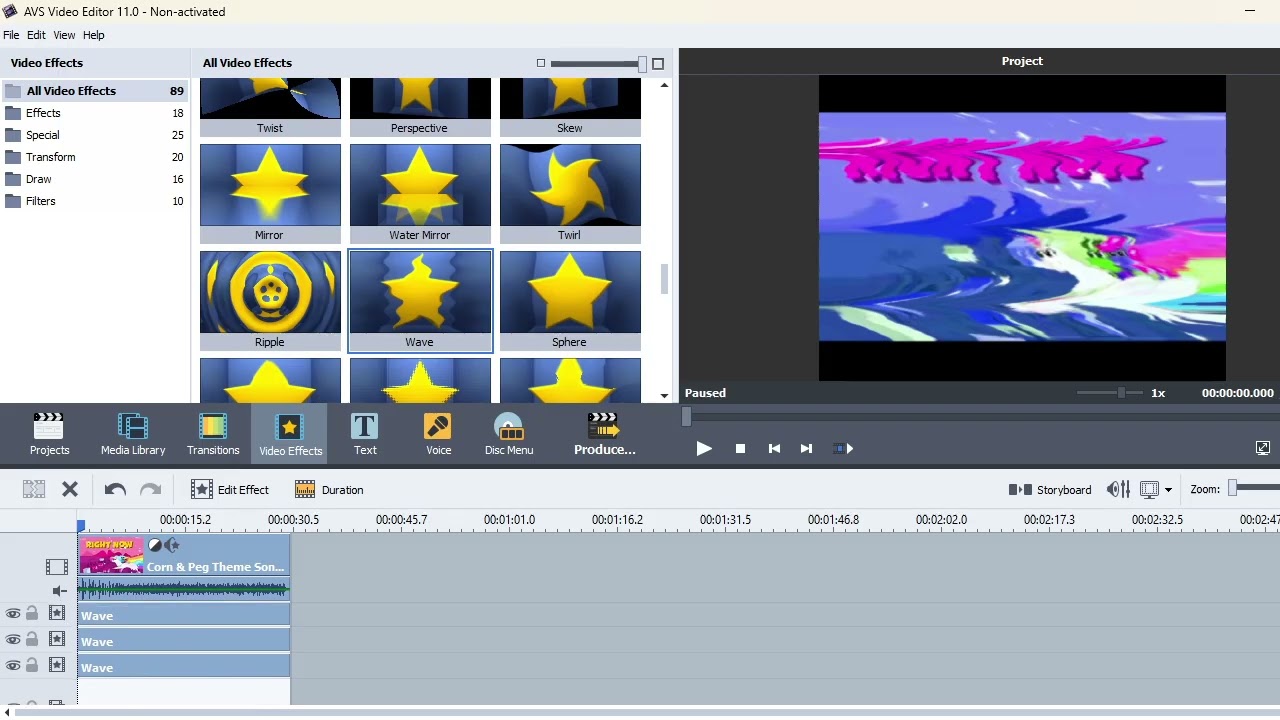Image resolution: width=1280 pixels, height=720 pixels.
Task: Click the first video effect track icon
Action: tap(57, 614)
